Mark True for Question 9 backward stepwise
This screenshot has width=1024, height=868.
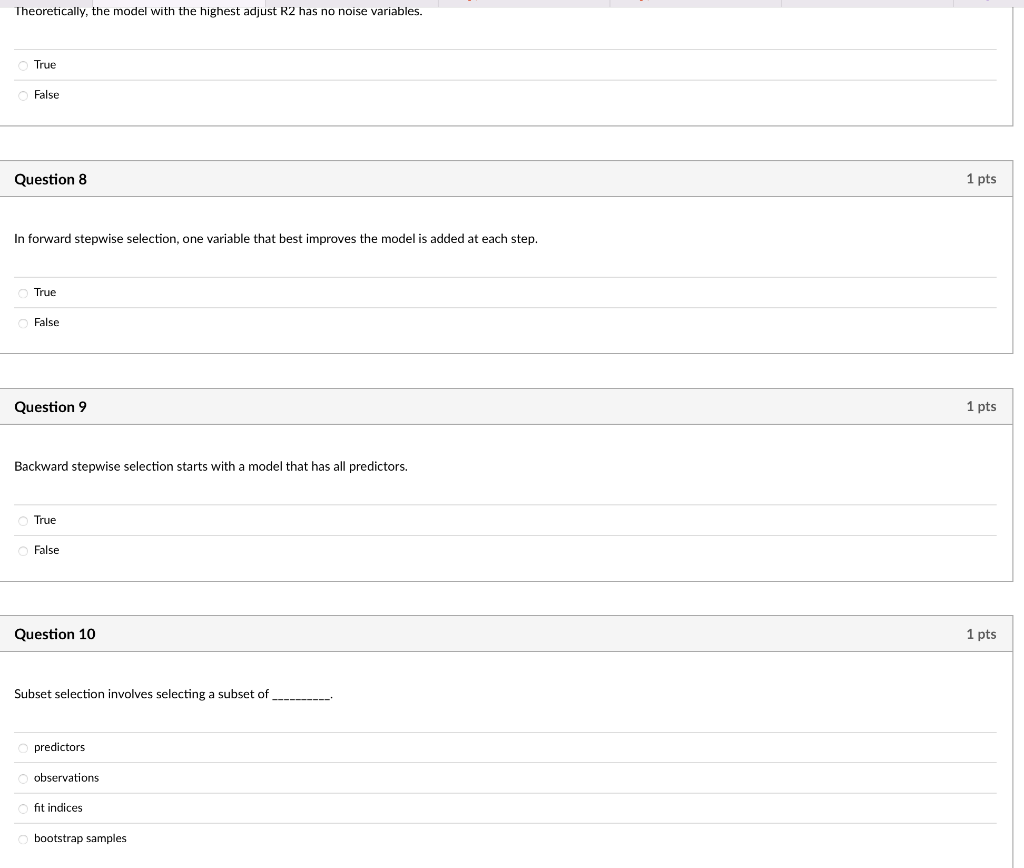(24, 521)
